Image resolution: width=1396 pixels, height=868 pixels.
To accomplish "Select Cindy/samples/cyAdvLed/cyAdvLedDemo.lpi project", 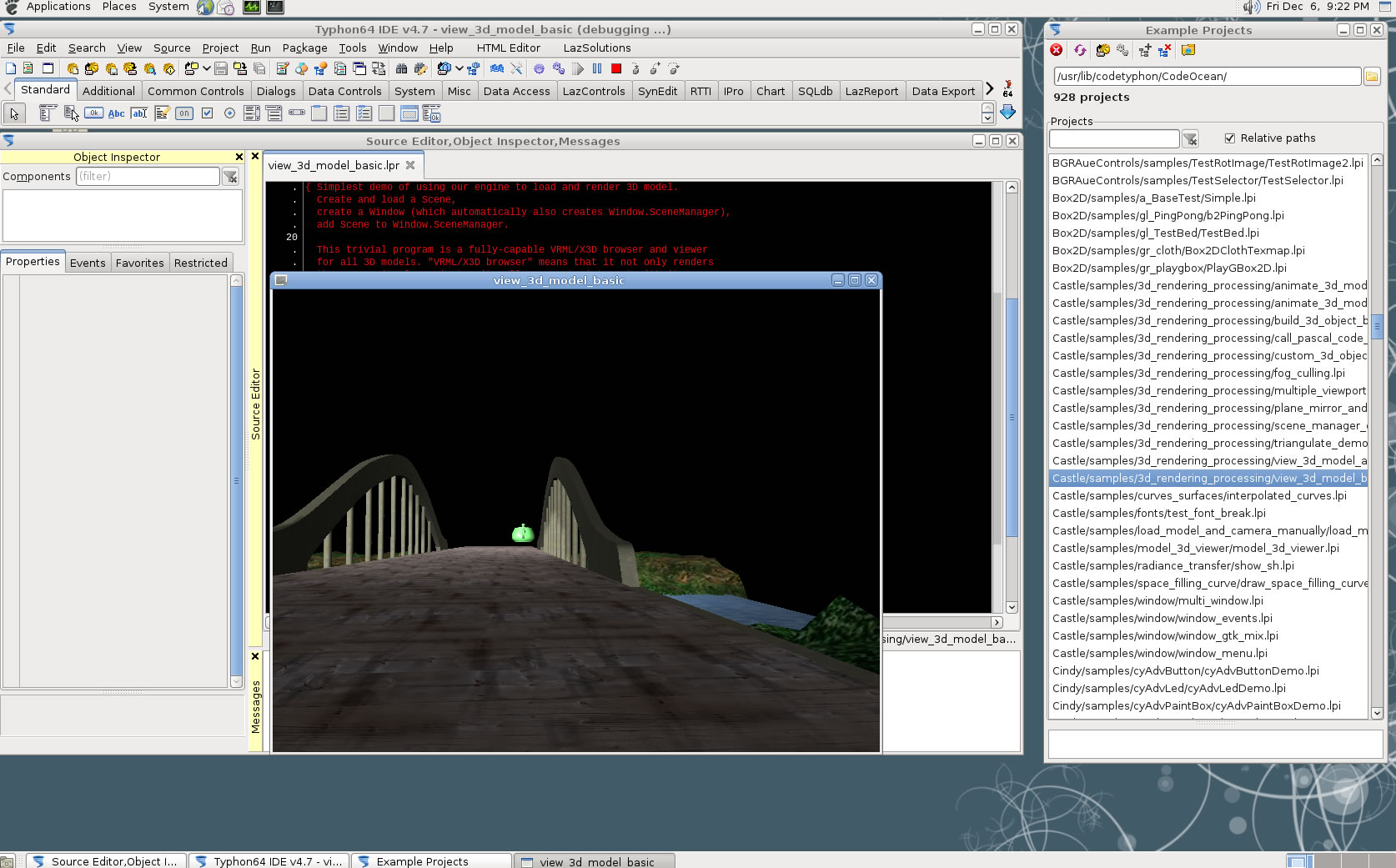I will click(x=1208, y=688).
